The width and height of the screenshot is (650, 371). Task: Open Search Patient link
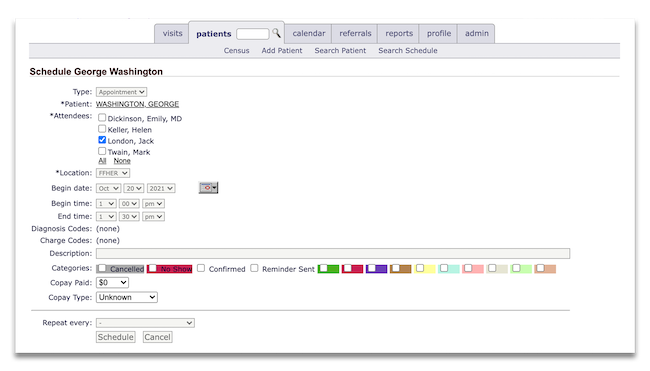(340, 51)
